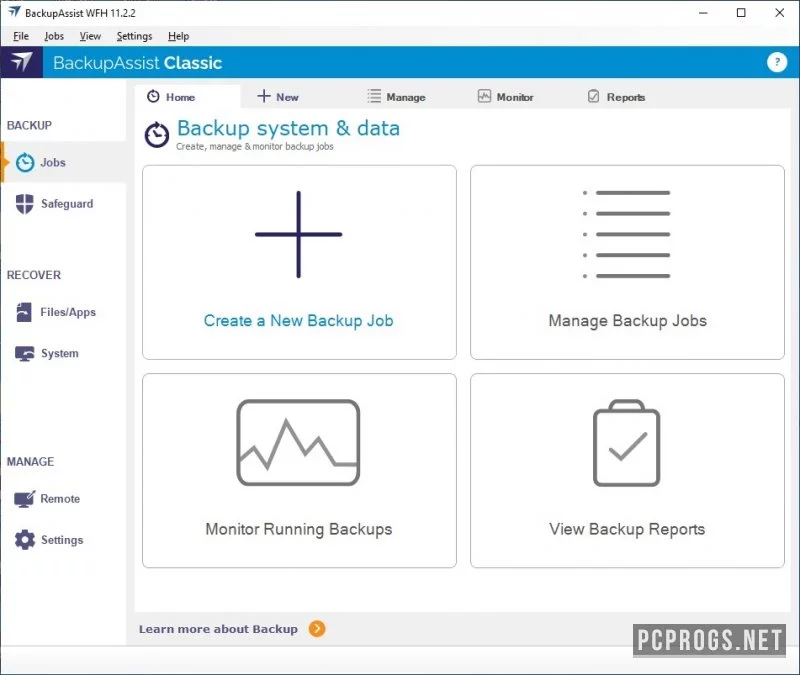Switch to the Home tab
Image resolution: width=800 pixels, height=675 pixels.
[x=187, y=96]
